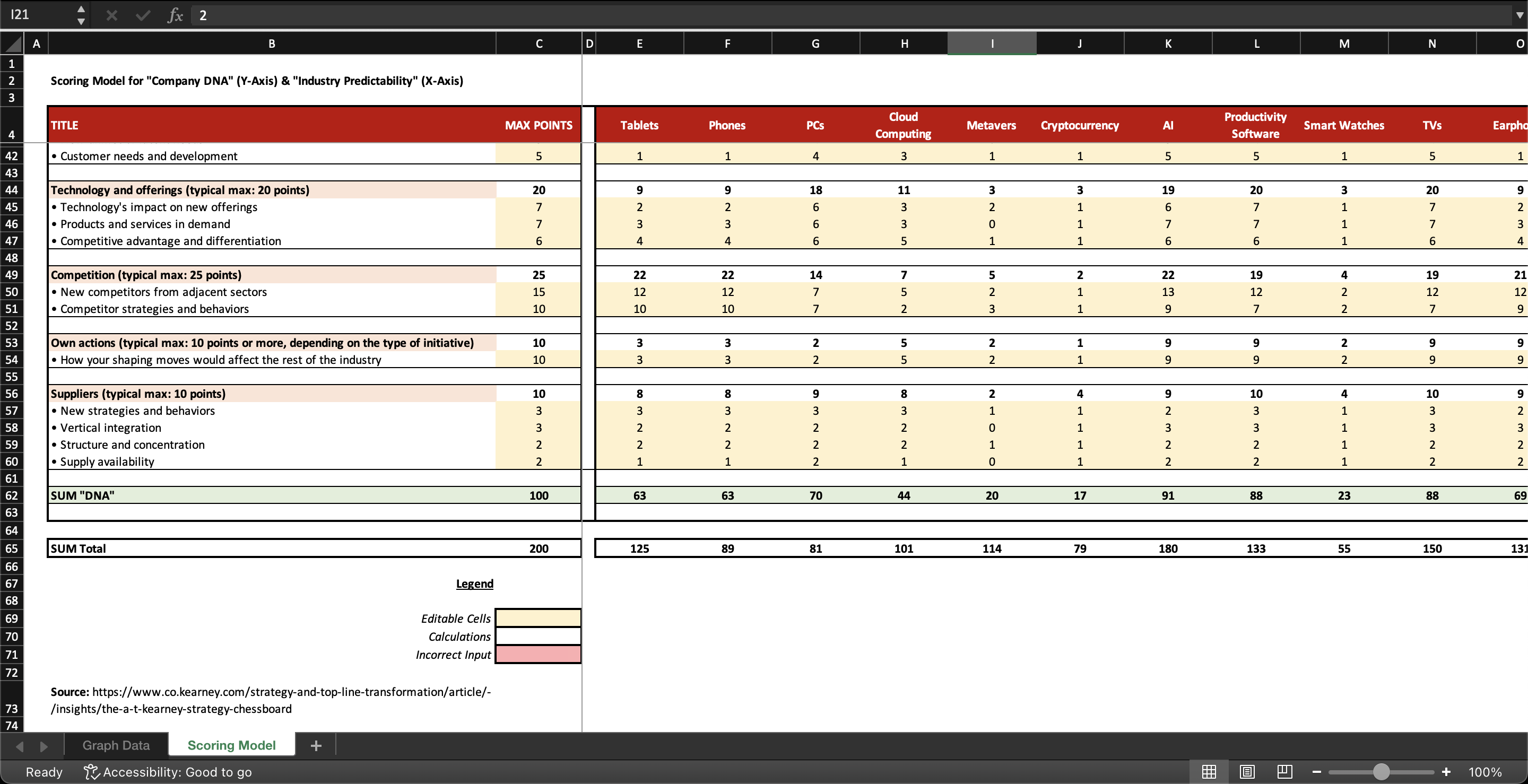The height and width of the screenshot is (784, 1528).
Task: Click the formula bar input containing 2
Action: 850,15
